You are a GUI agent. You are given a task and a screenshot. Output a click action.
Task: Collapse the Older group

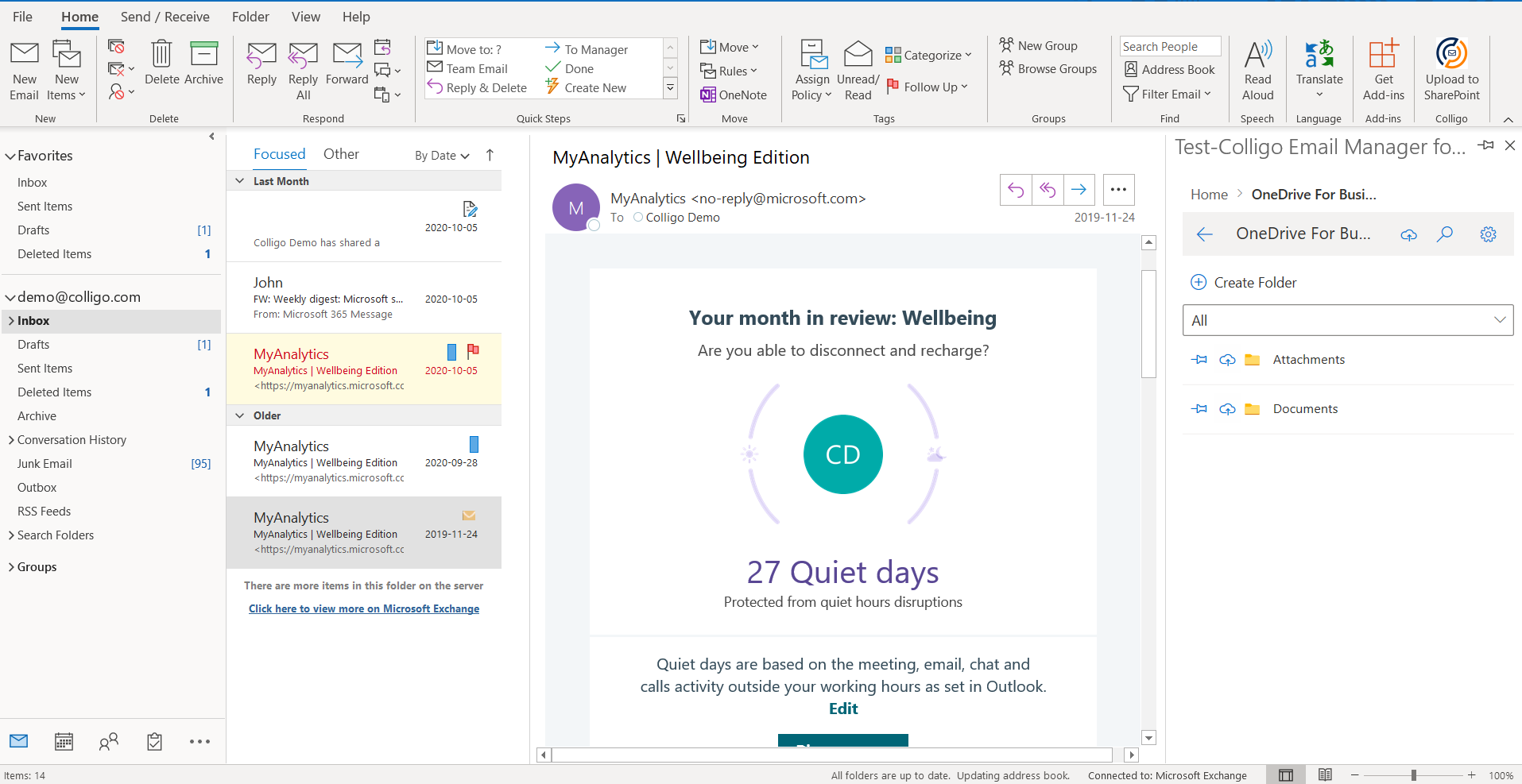point(239,415)
